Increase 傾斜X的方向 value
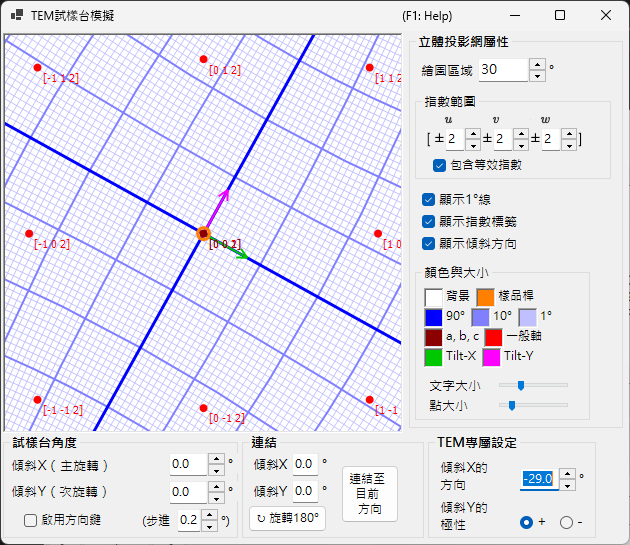The image size is (630, 545). [567, 474]
